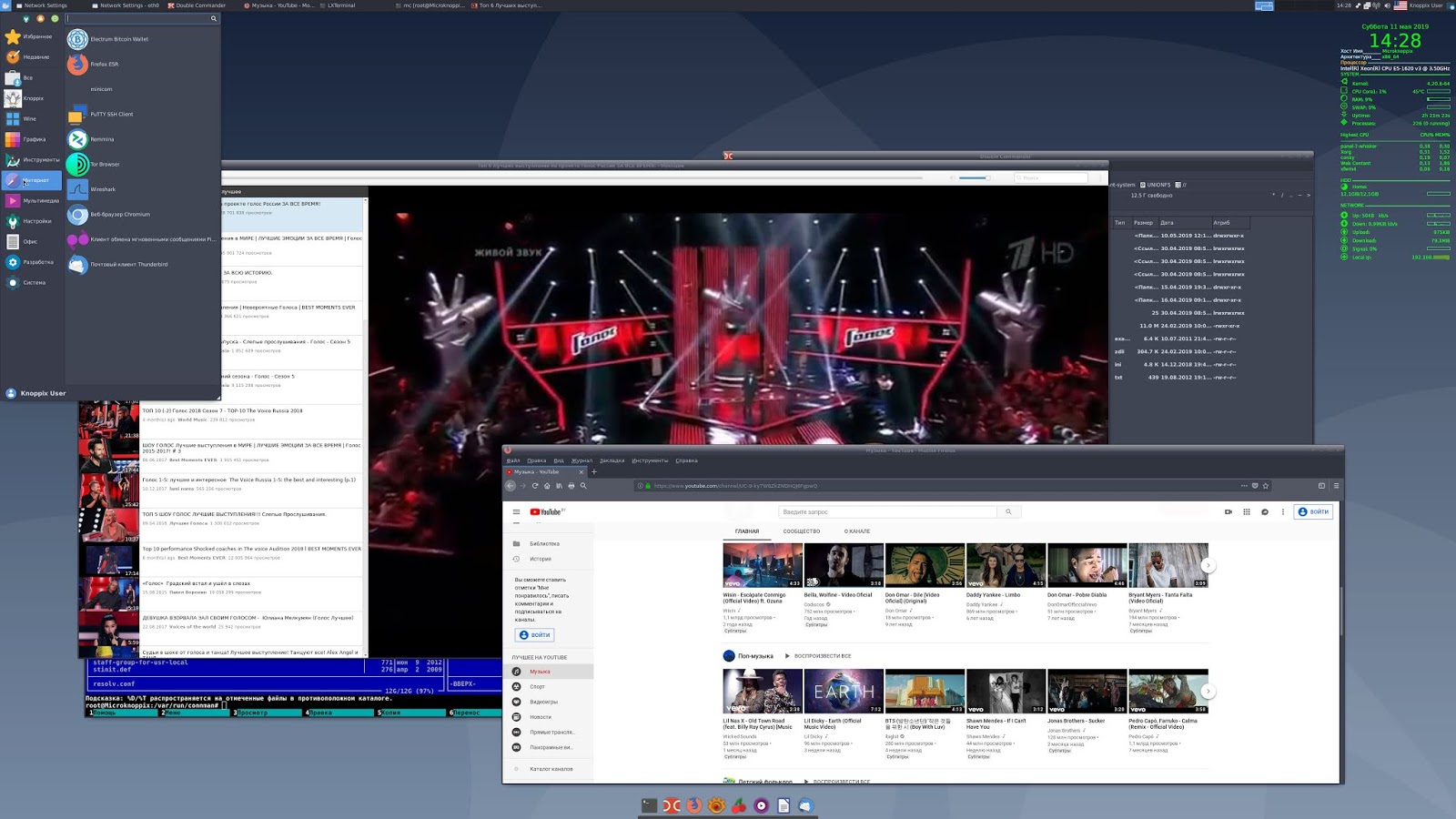Open Firefox ESR from the Internet menu
This screenshot has height=819, width=1456.
(141, 64)
